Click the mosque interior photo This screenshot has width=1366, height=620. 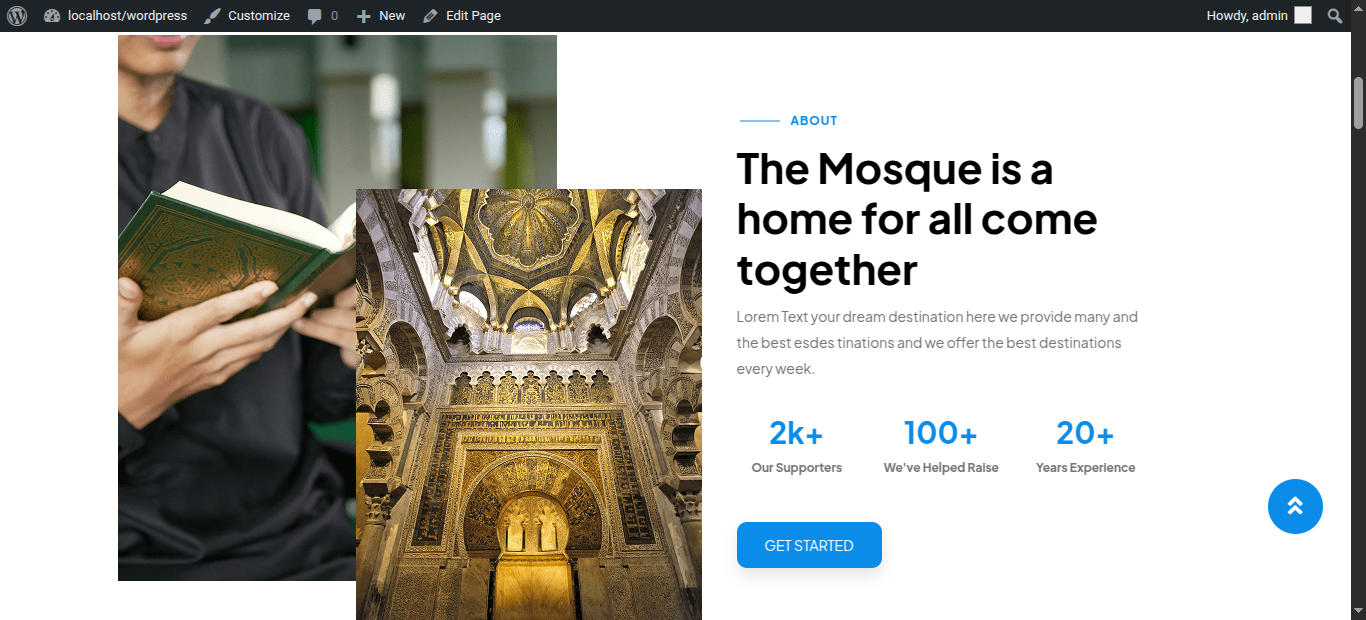pos(529,404)
